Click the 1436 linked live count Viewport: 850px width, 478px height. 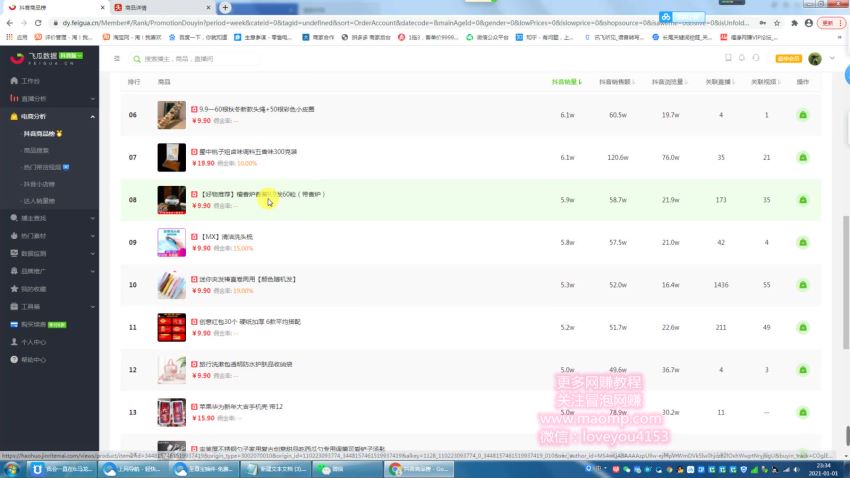point(720,285)
